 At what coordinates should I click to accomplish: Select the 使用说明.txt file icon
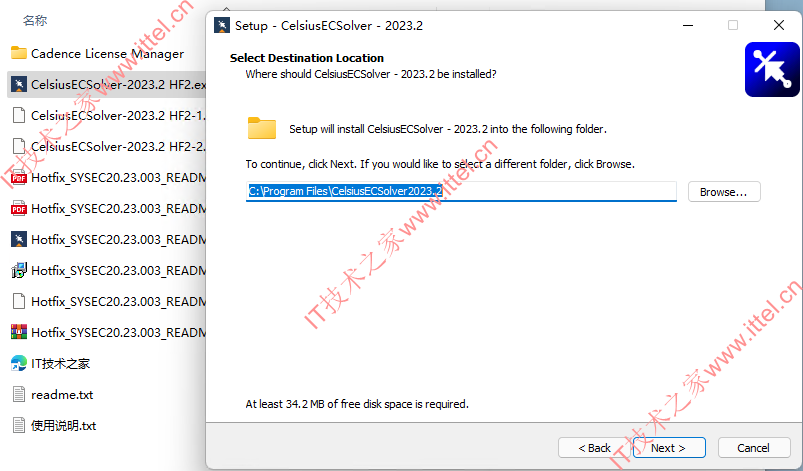[x=19, y=425]
